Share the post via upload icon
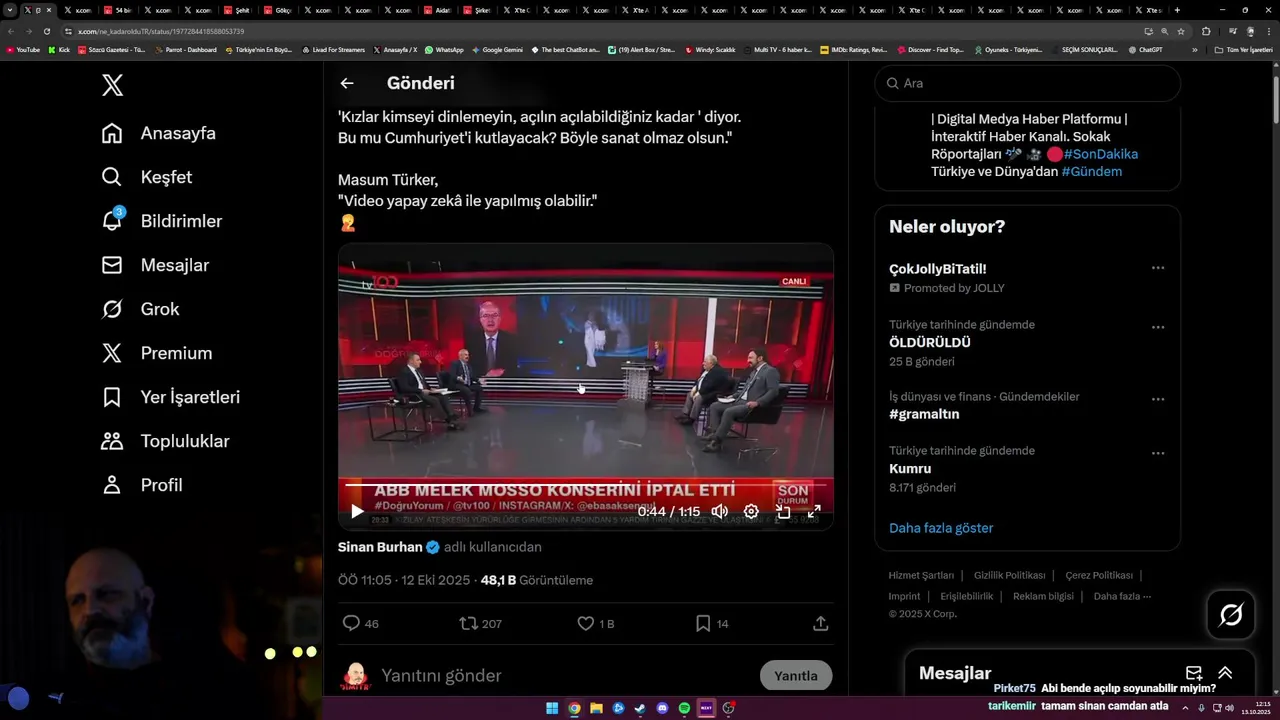 821,623
